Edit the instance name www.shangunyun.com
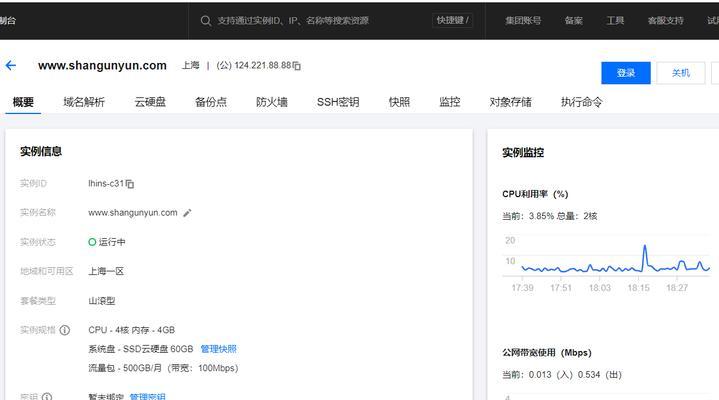 coord(187,213)
